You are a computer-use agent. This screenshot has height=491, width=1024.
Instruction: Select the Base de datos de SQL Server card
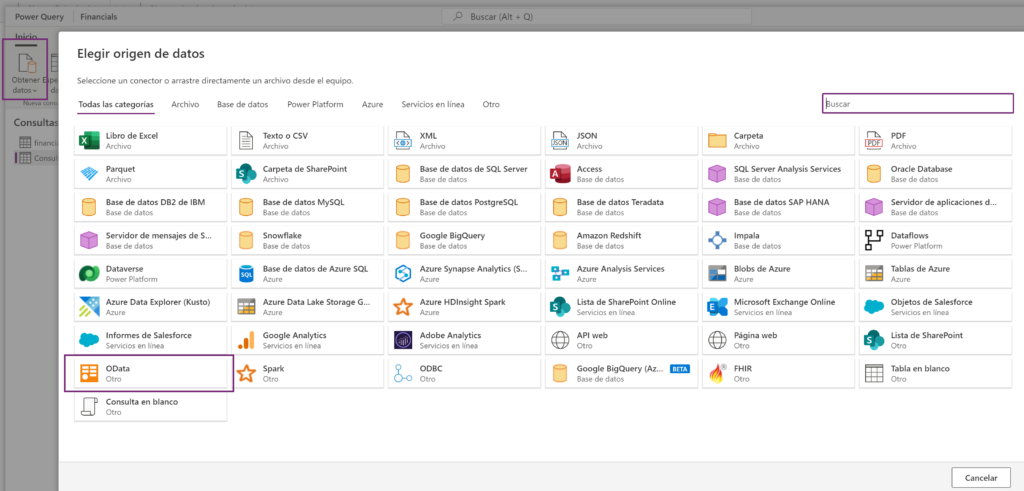[x=464, y=174]
